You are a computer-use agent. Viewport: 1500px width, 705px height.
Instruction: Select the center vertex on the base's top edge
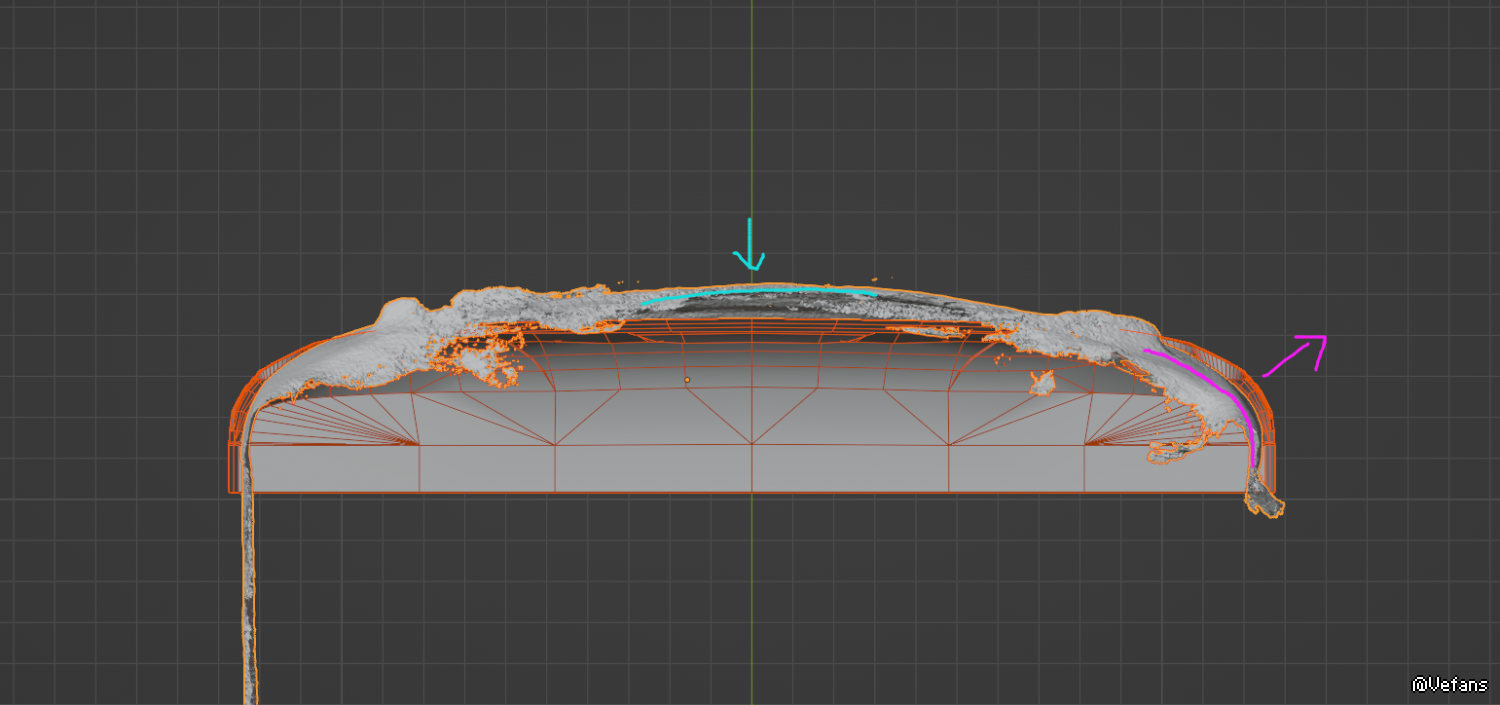click(x=752, y=444)
